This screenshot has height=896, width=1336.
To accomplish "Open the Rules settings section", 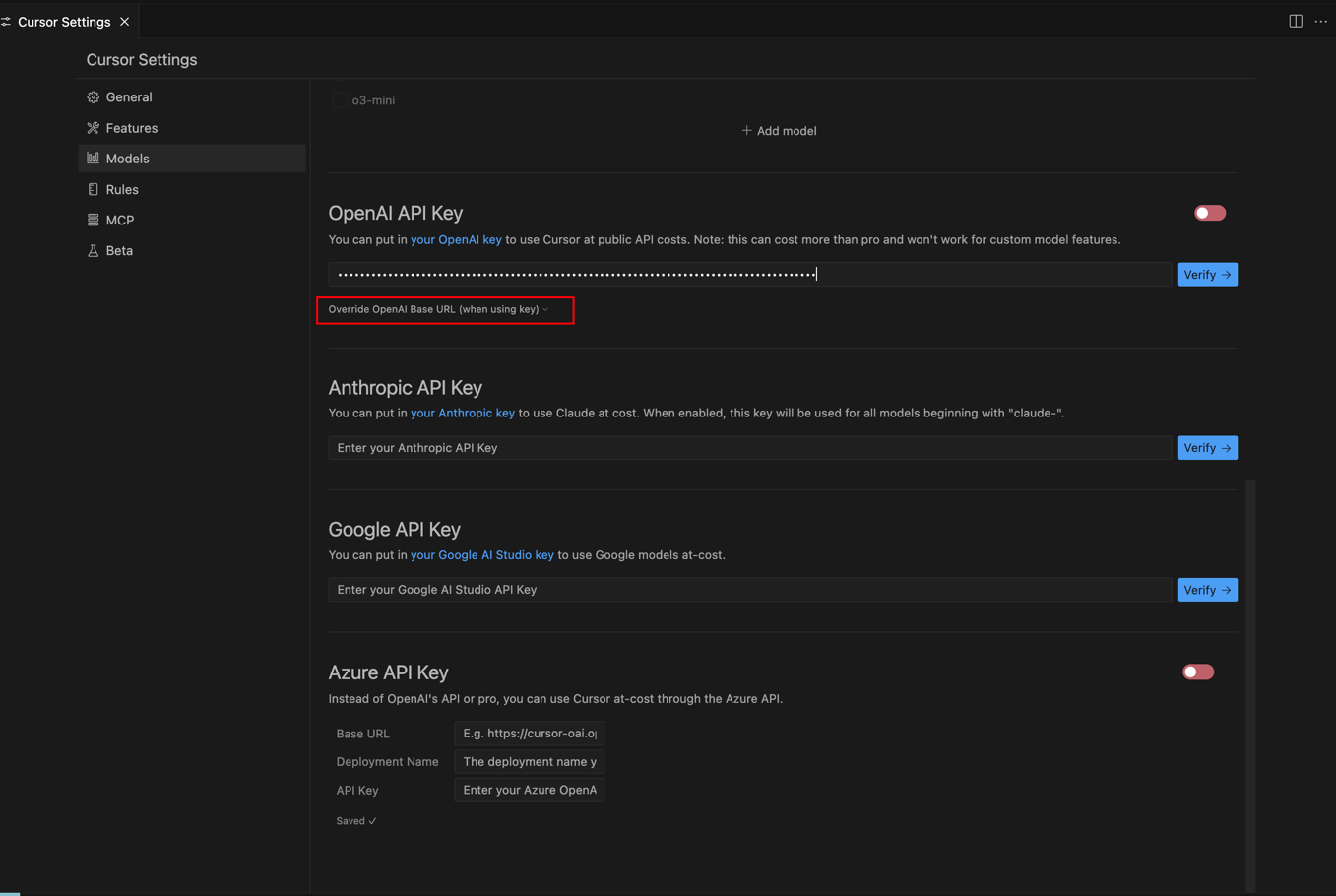I will pyautogui.click(x=192, y=189).
